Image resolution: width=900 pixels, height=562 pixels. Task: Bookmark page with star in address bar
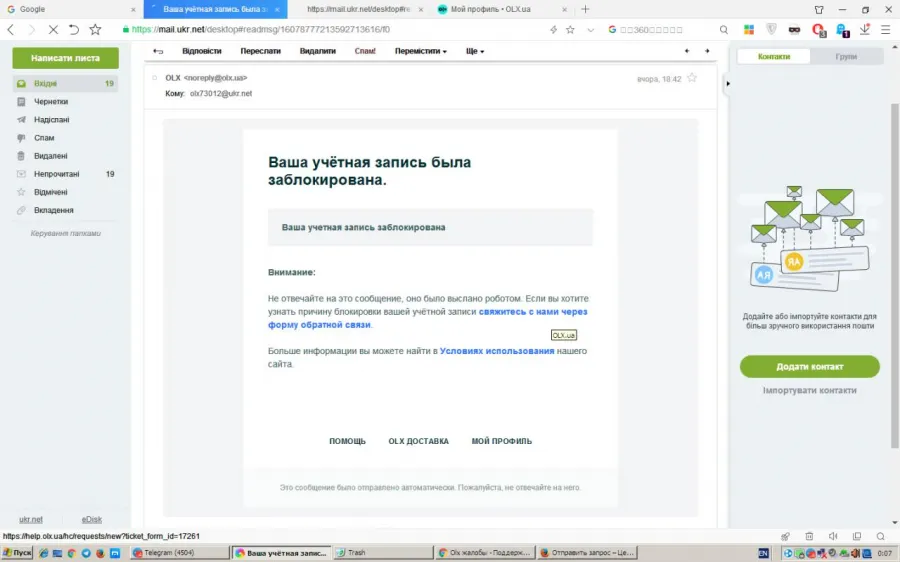(570, 29)
